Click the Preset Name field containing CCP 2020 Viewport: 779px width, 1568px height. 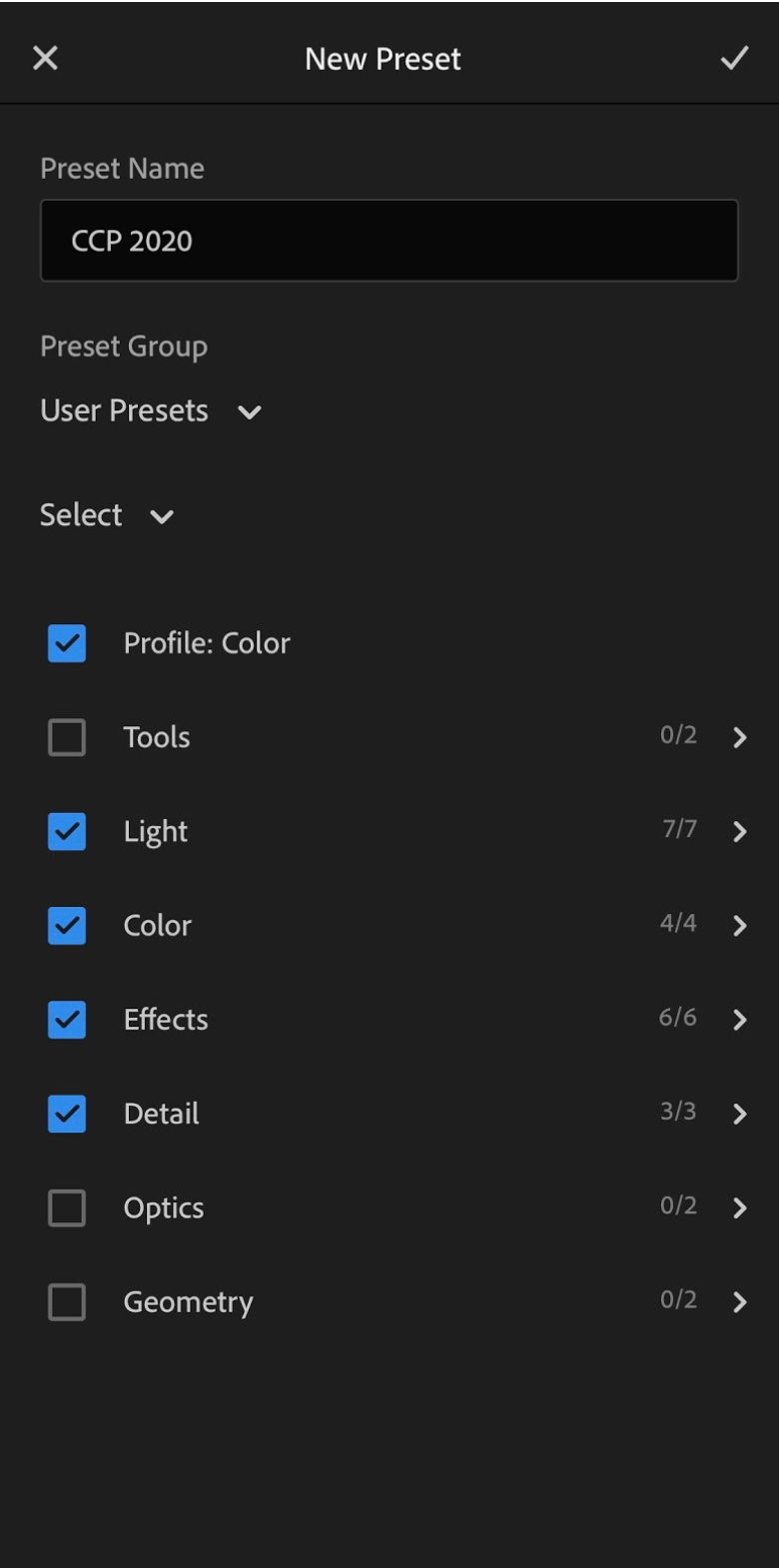[x=389, y=241]
